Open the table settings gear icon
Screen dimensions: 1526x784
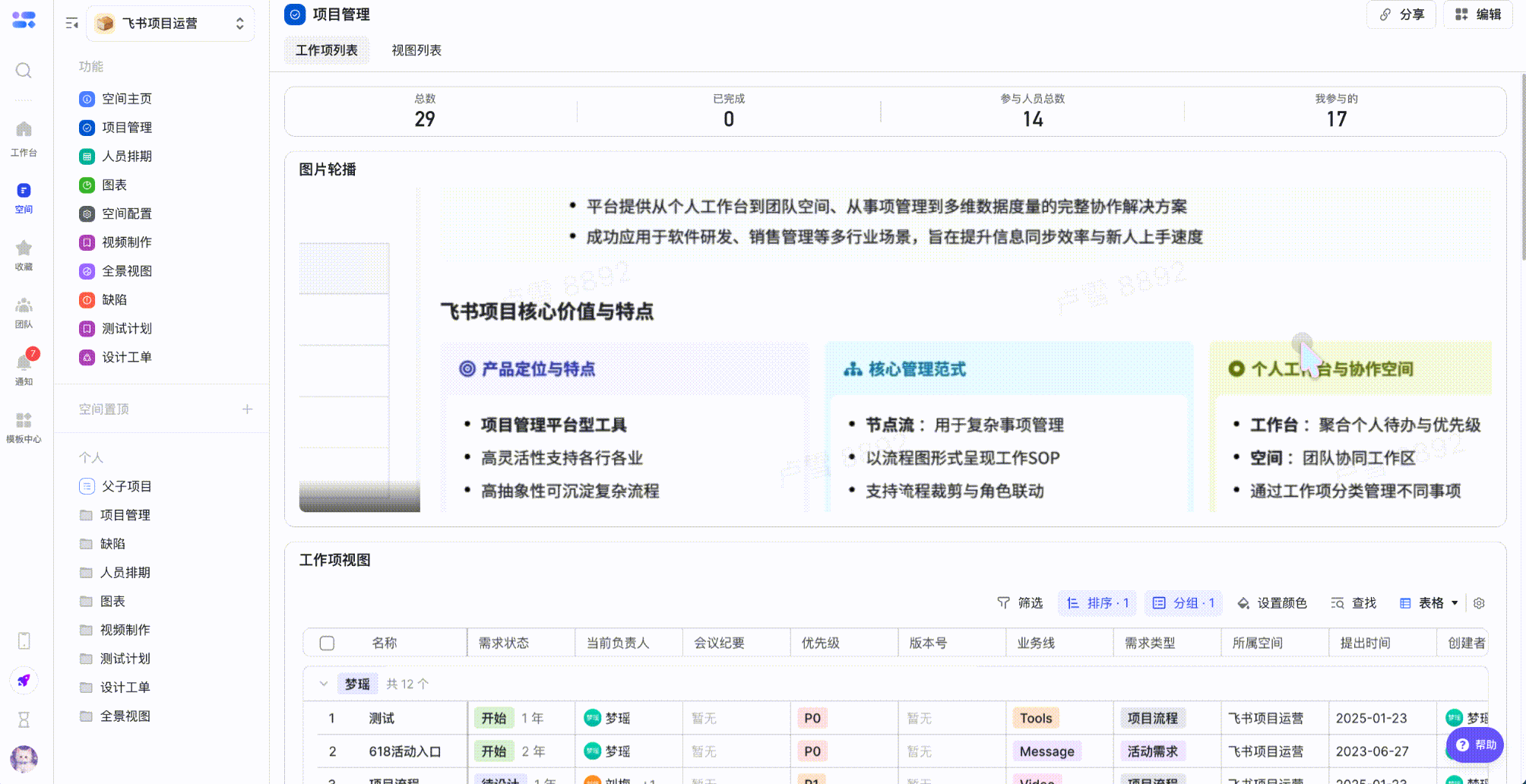(x=1479, y=603)
